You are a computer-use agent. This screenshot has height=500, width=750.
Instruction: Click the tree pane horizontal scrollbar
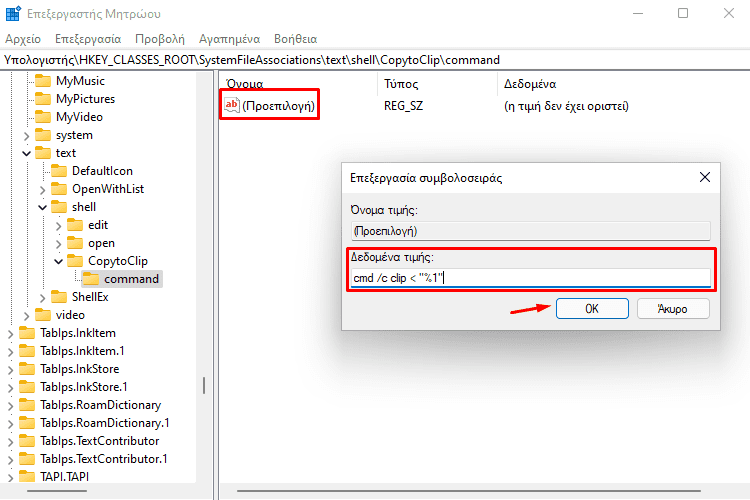point(56,491)
